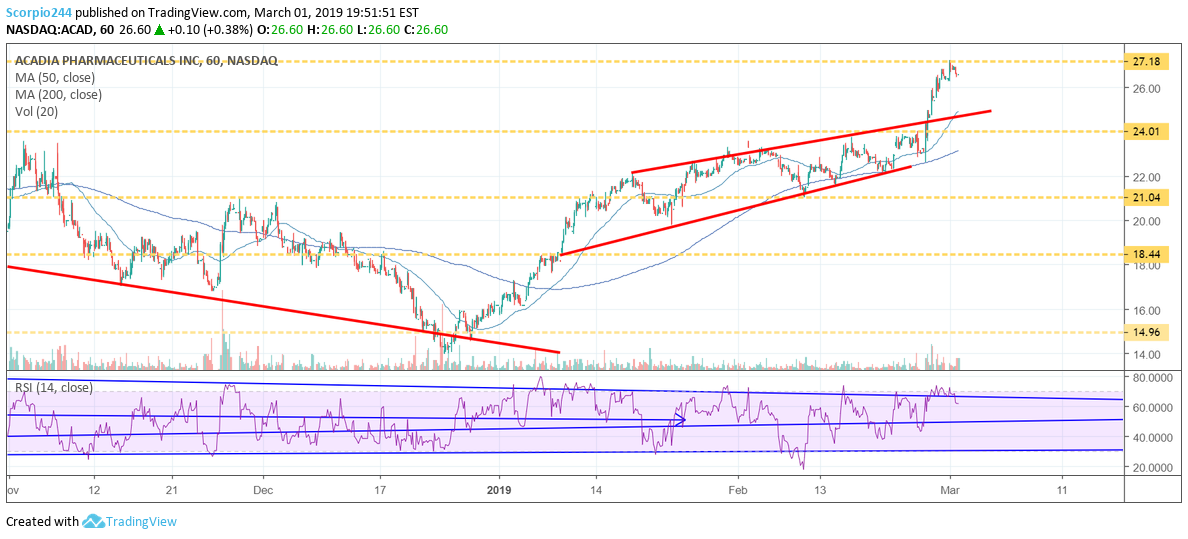1188x539 pixels.
Task: Click the ACADIA PHARMACEUTICALS INC chart title
Action: tap(109, 61)
